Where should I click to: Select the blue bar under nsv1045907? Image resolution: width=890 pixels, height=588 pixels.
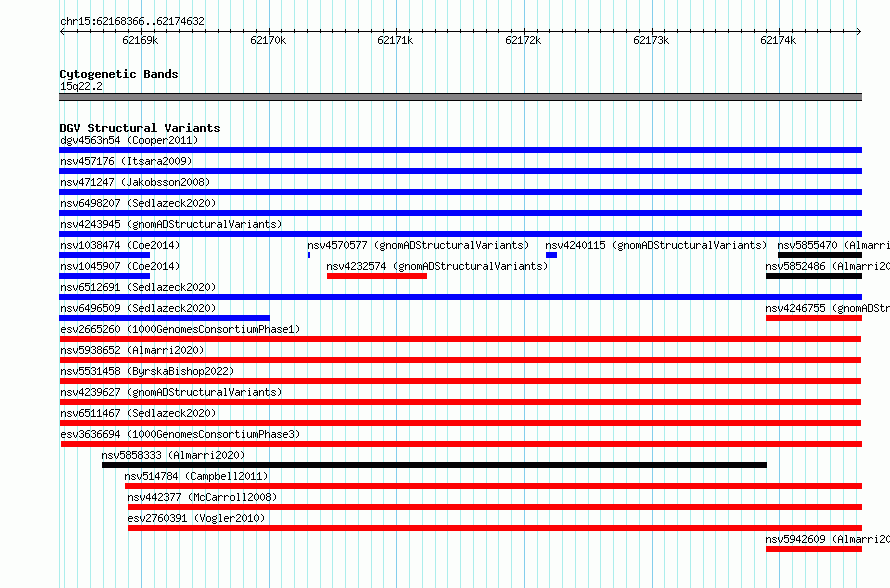(104, 276)
